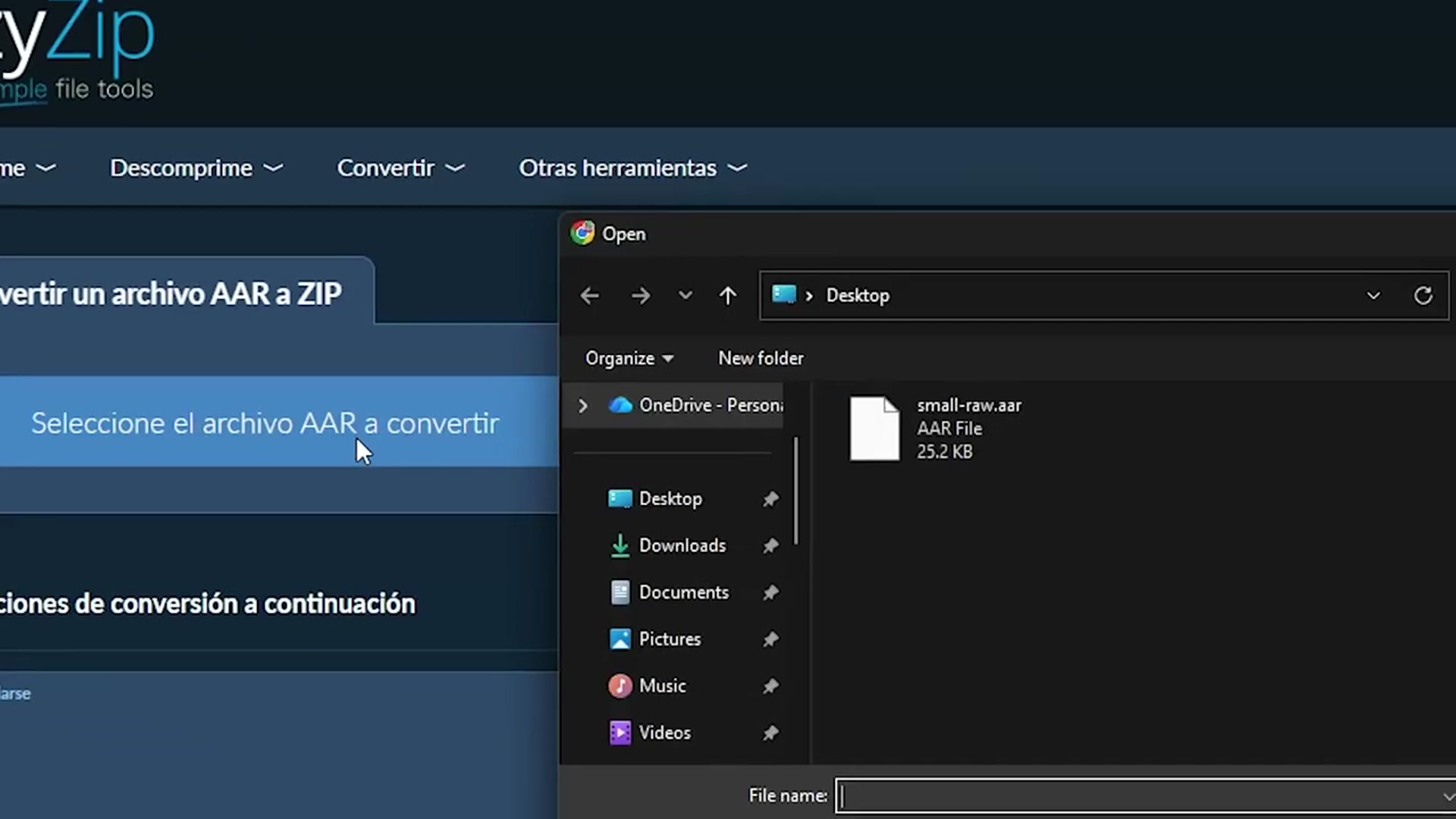Open Desktop in the navigation pane

[670, 499]
